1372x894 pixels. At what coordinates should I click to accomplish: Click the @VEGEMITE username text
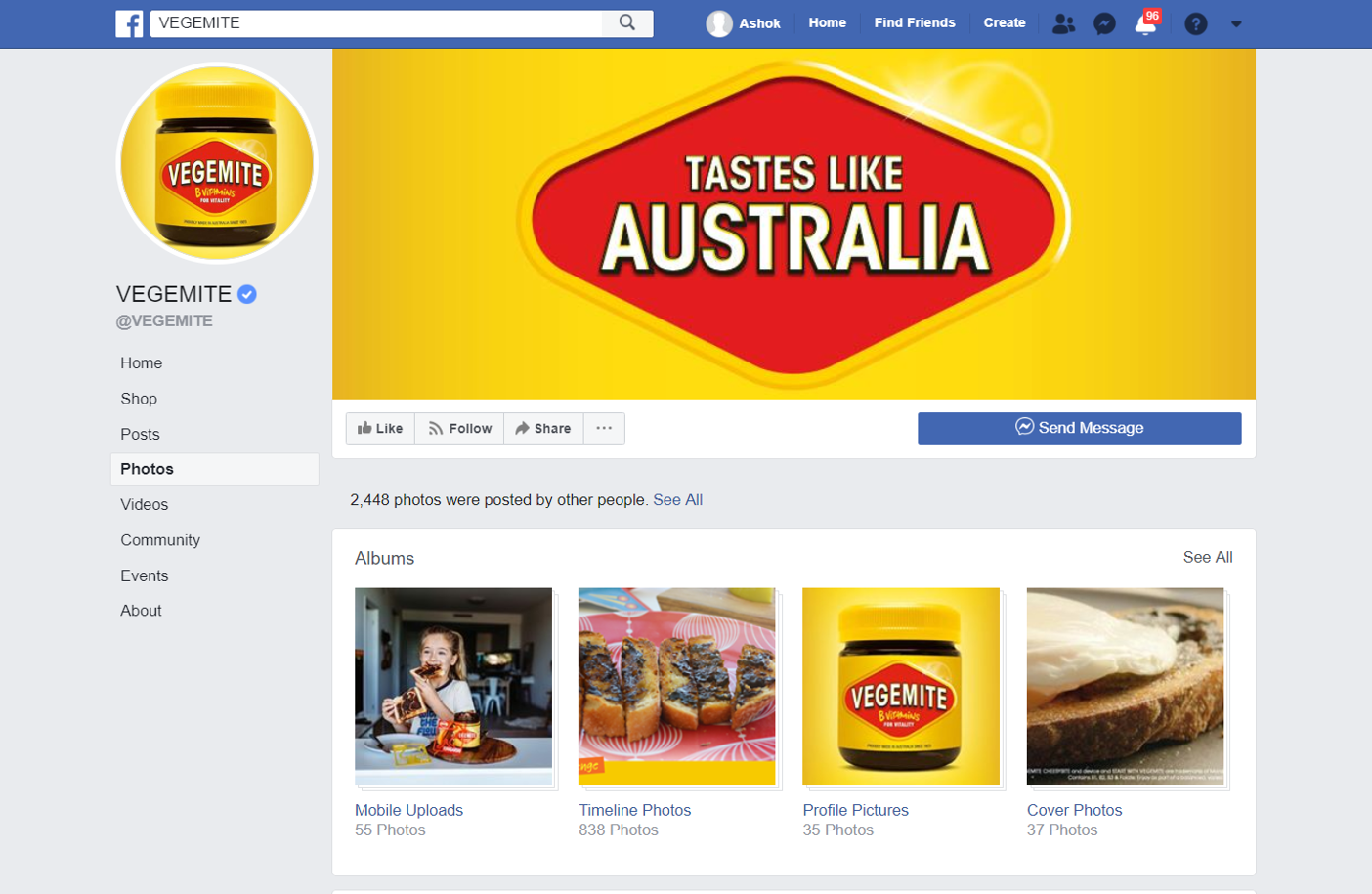[164, 320]
